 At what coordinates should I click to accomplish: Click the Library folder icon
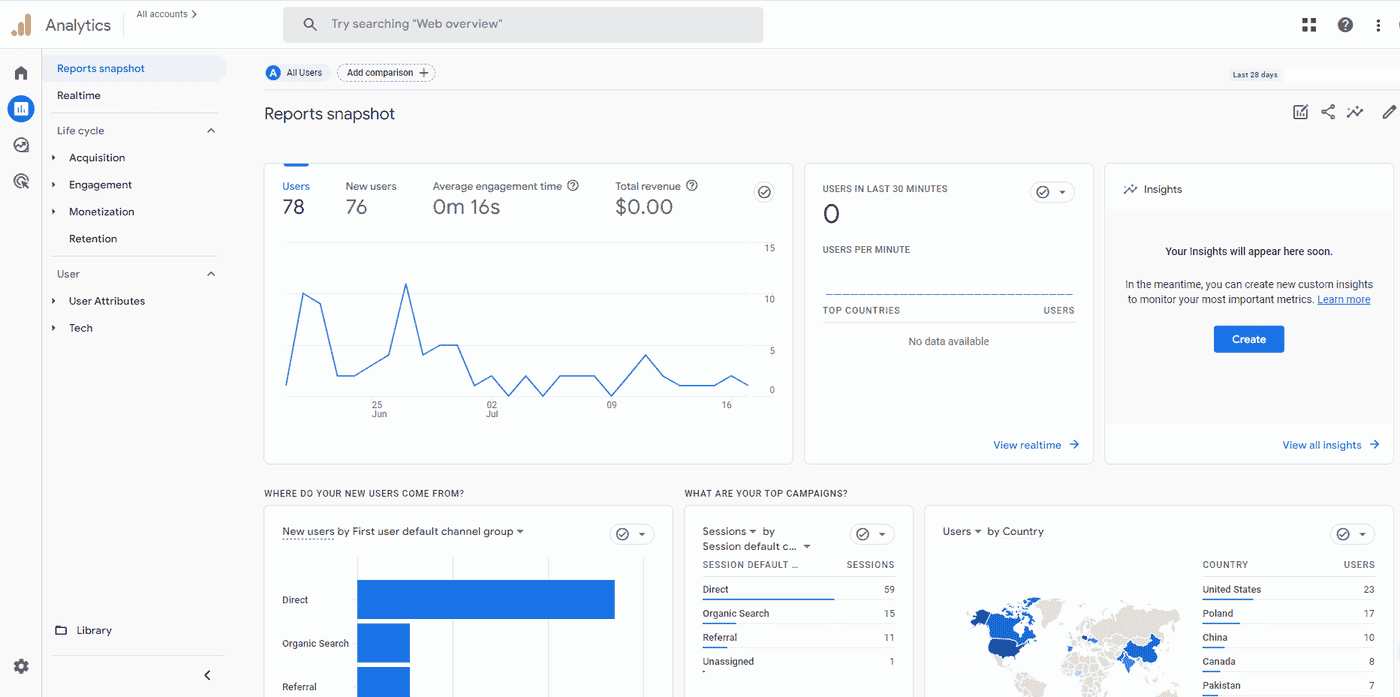[x=61, y=630]
